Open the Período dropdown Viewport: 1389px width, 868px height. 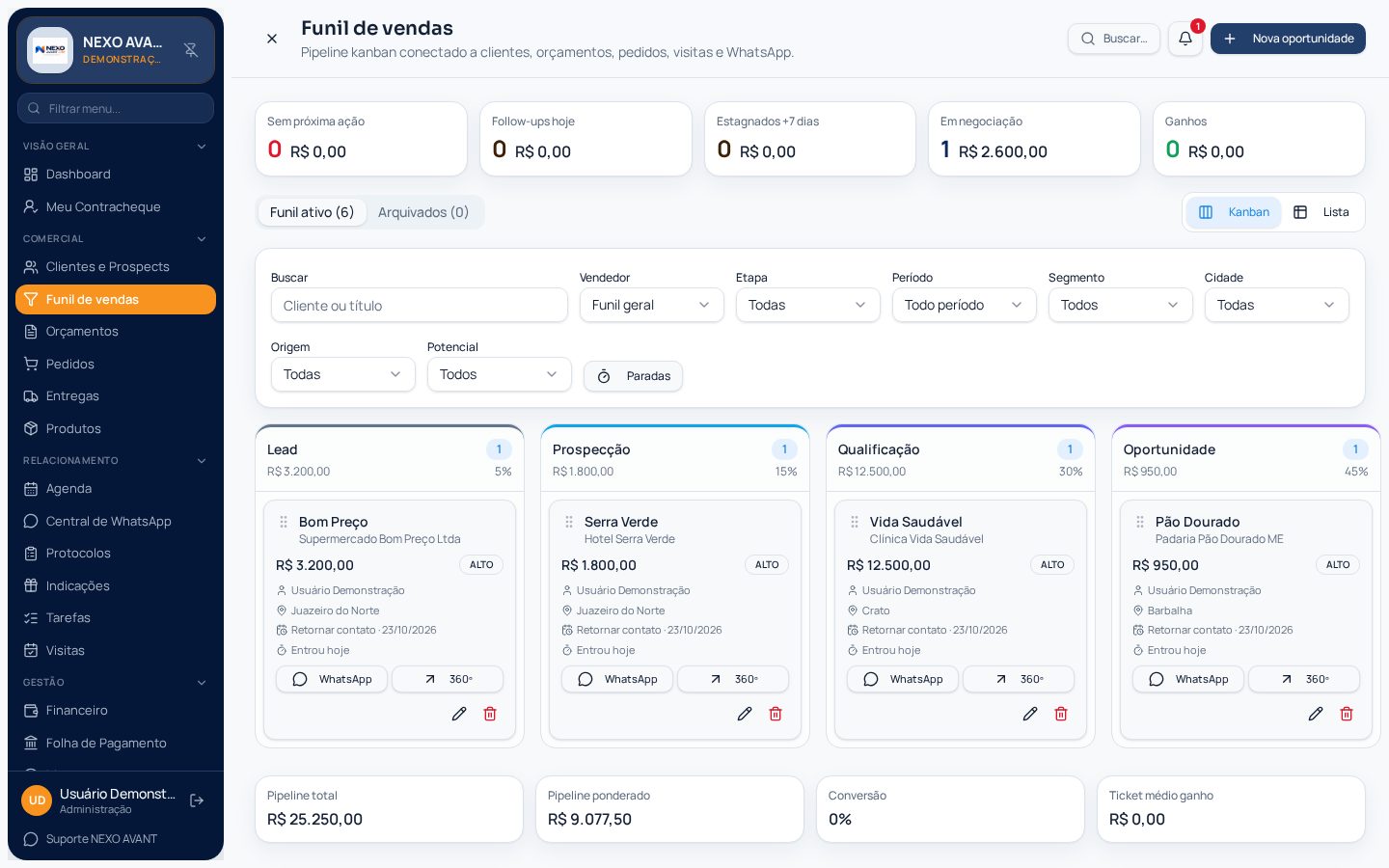point(965,305)
